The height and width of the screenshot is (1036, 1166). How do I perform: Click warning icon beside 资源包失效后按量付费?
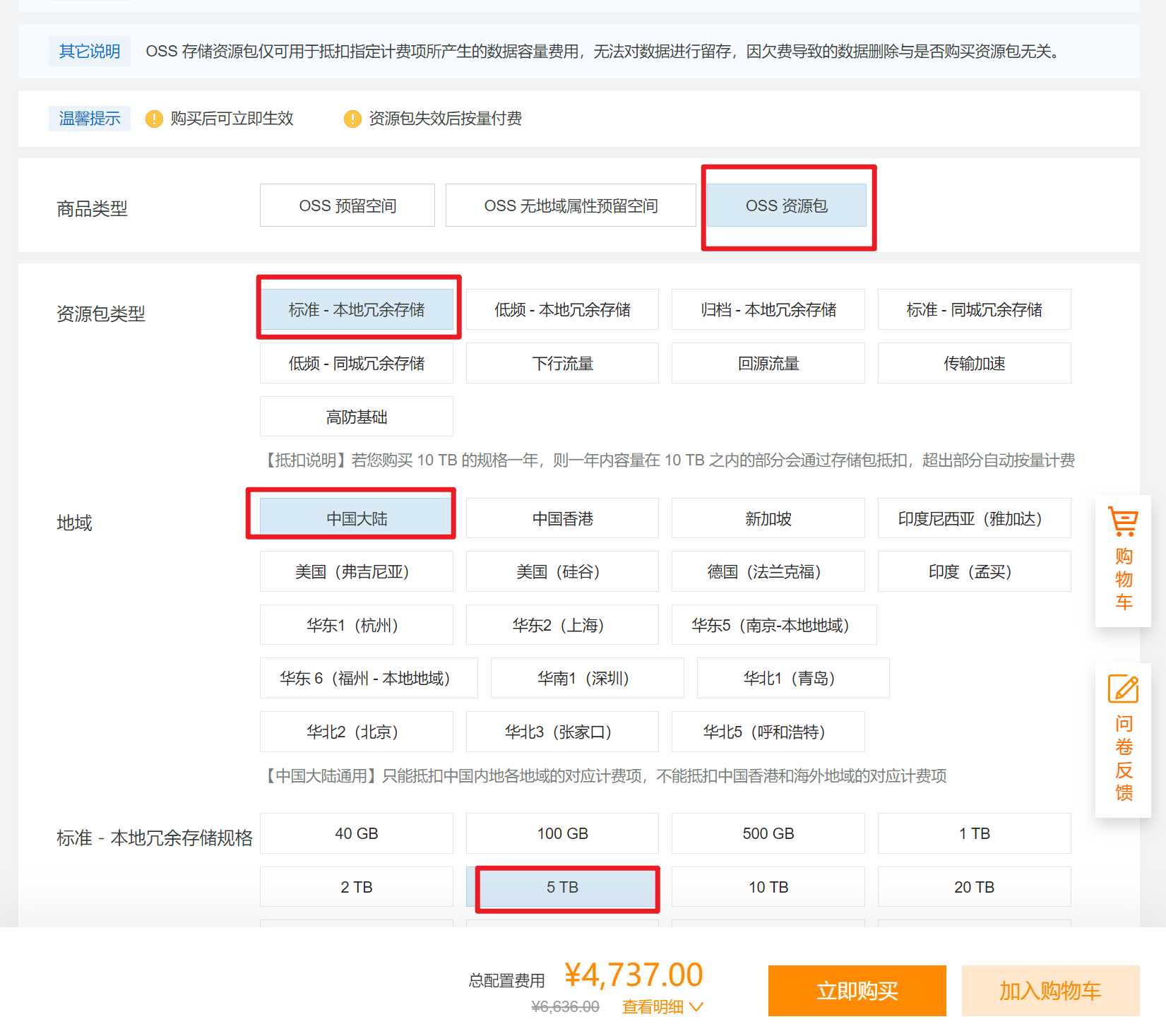pos(352,119)
